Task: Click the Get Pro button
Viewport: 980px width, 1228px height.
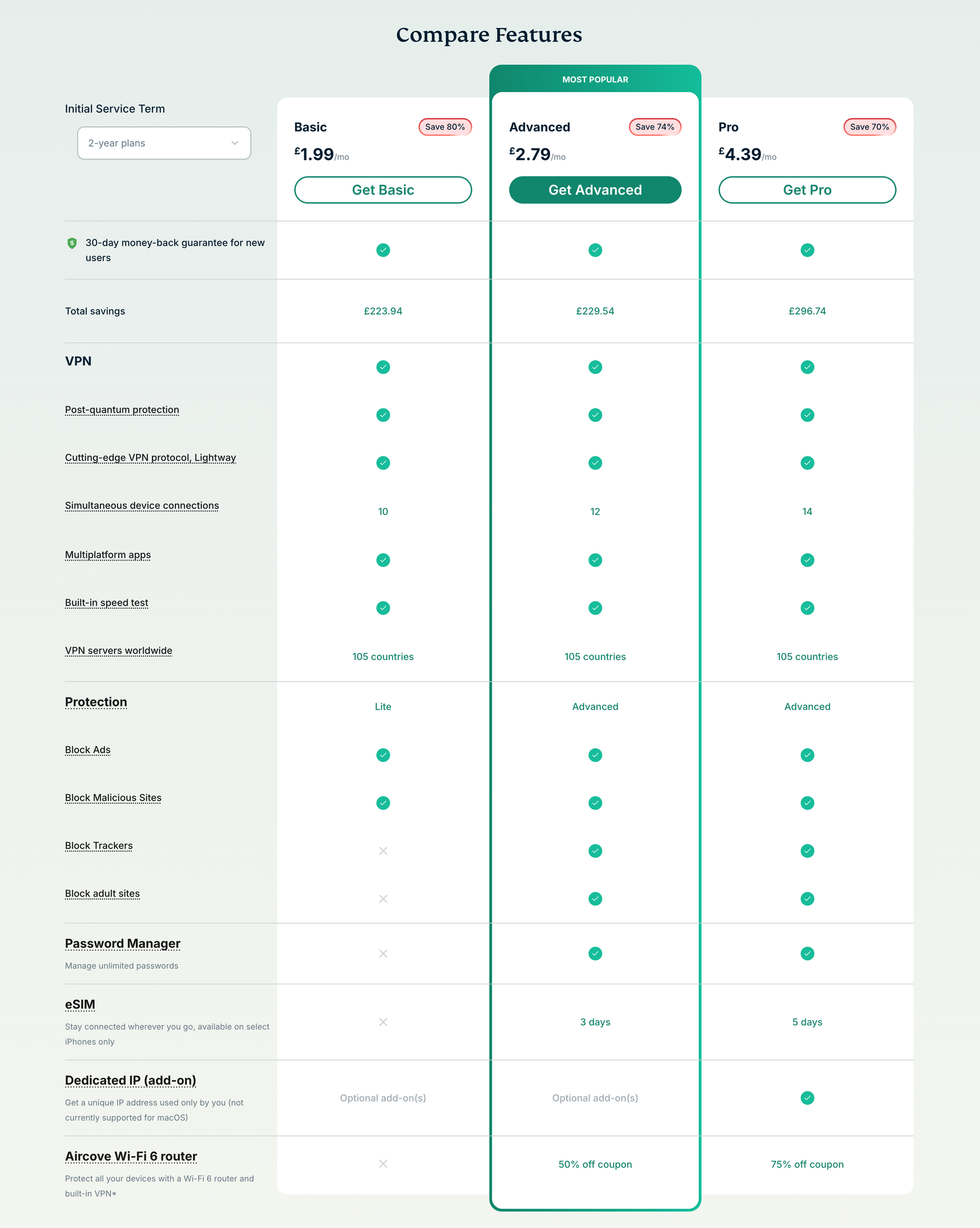Action: tap(807, 189)
